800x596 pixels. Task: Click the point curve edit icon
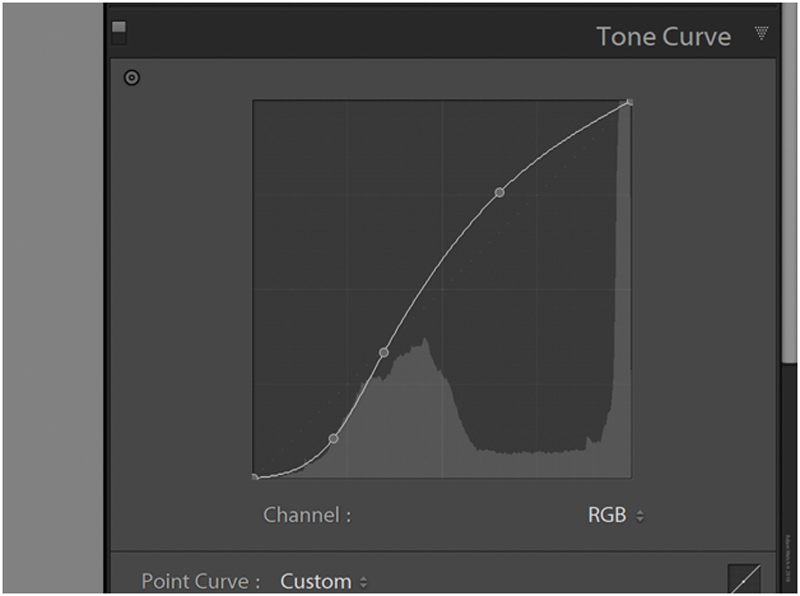[744, 580]
